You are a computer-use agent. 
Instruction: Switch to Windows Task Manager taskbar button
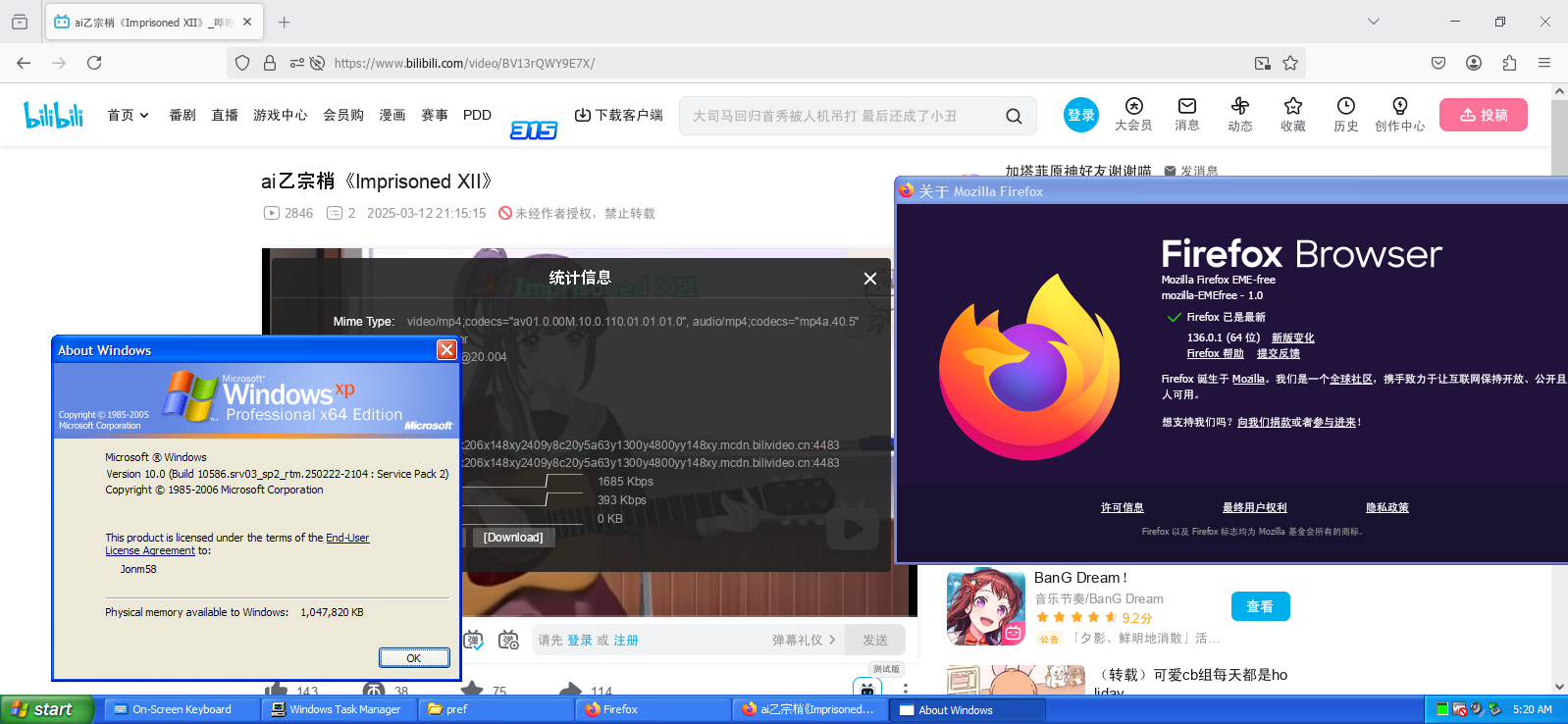pos(338,709)
